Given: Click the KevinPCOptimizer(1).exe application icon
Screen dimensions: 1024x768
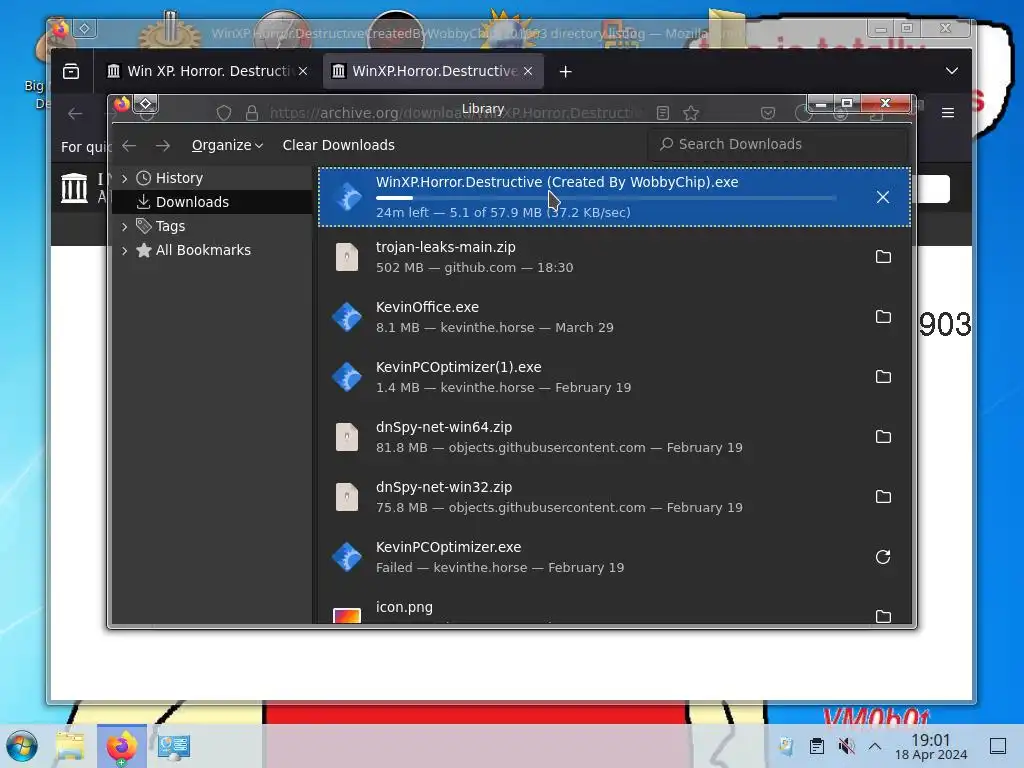Looking at the screenshot, I should click(x=347, y=377).
